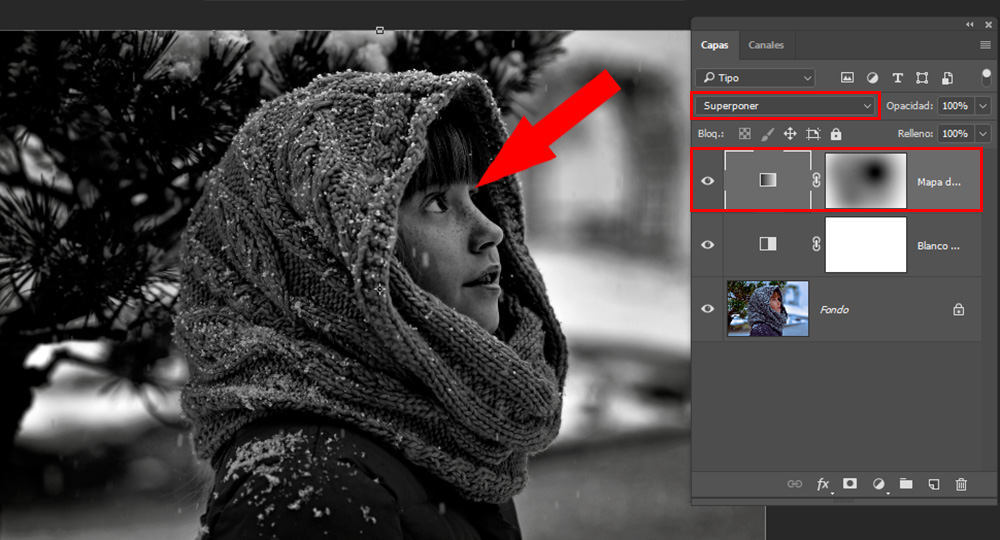The height and width of the screenshot is (540, 1000).
Task: Lock transparent pixels
Action: tap(744, 134)
